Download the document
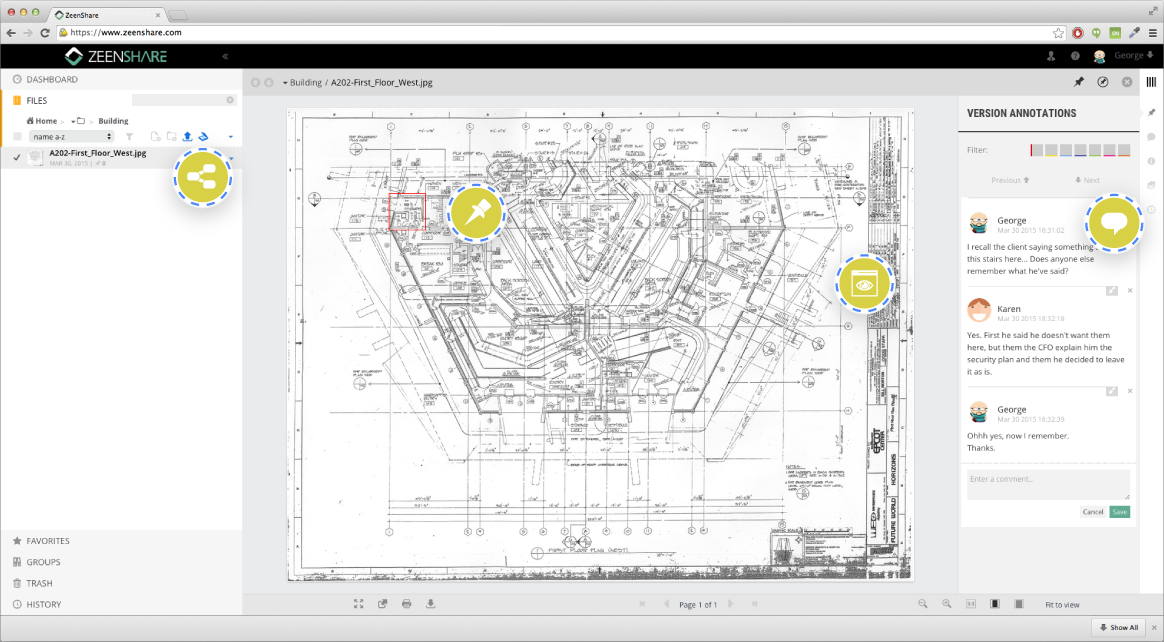The width and height of the screenshot is (1164, 642). coord(431,604)
